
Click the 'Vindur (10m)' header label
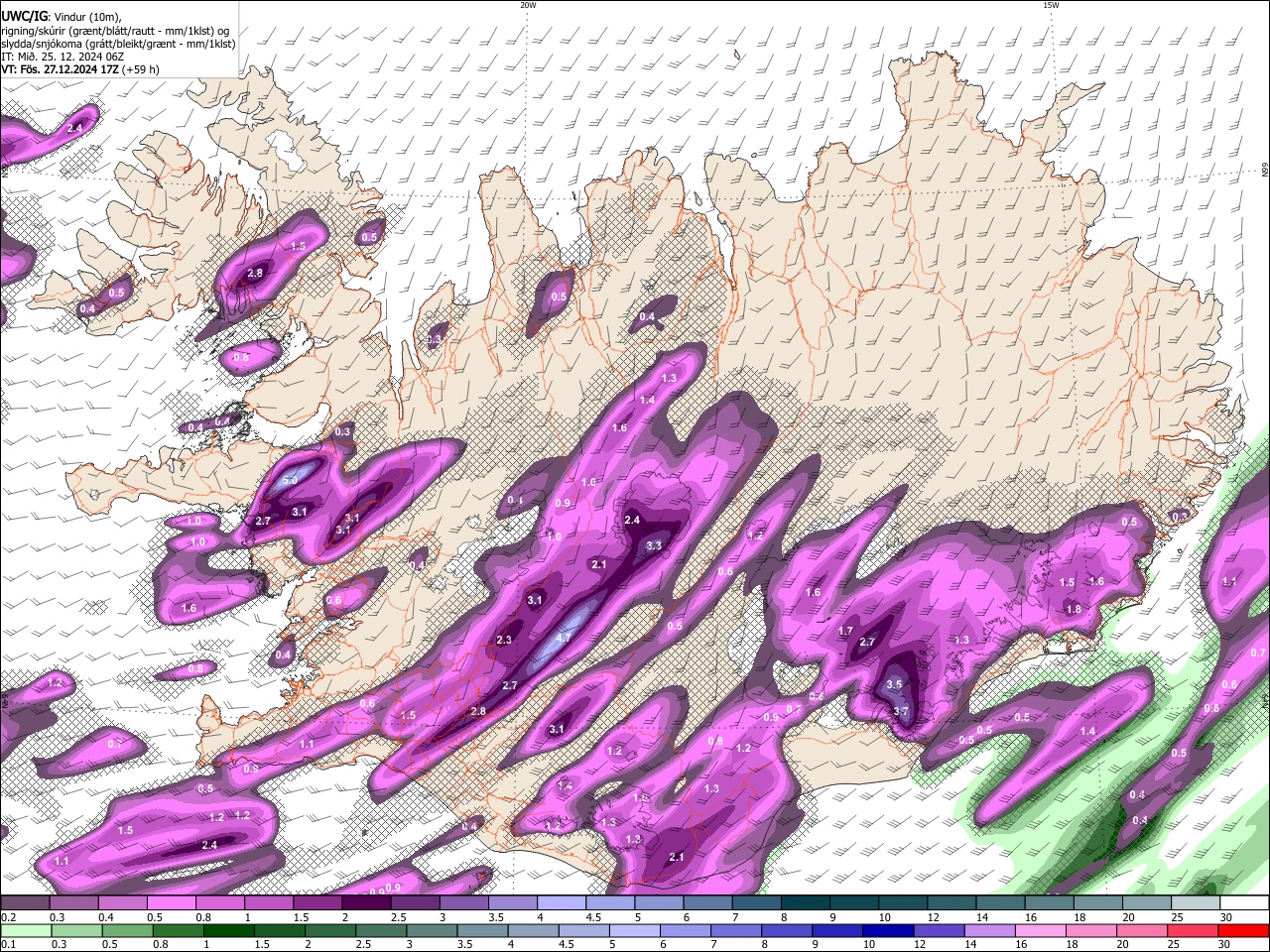85,16
